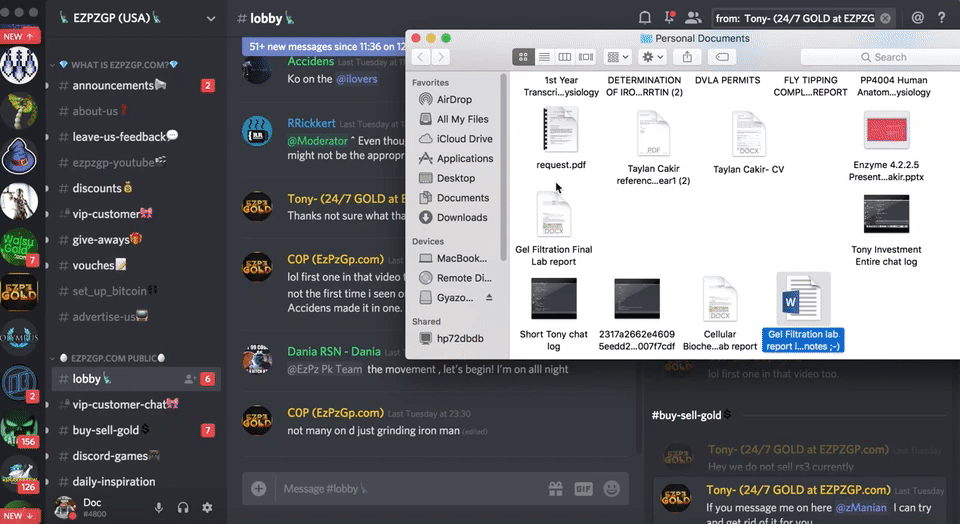Clear the Discord search query
Viewport: 960px width, 524px height.
pos(885,18)
